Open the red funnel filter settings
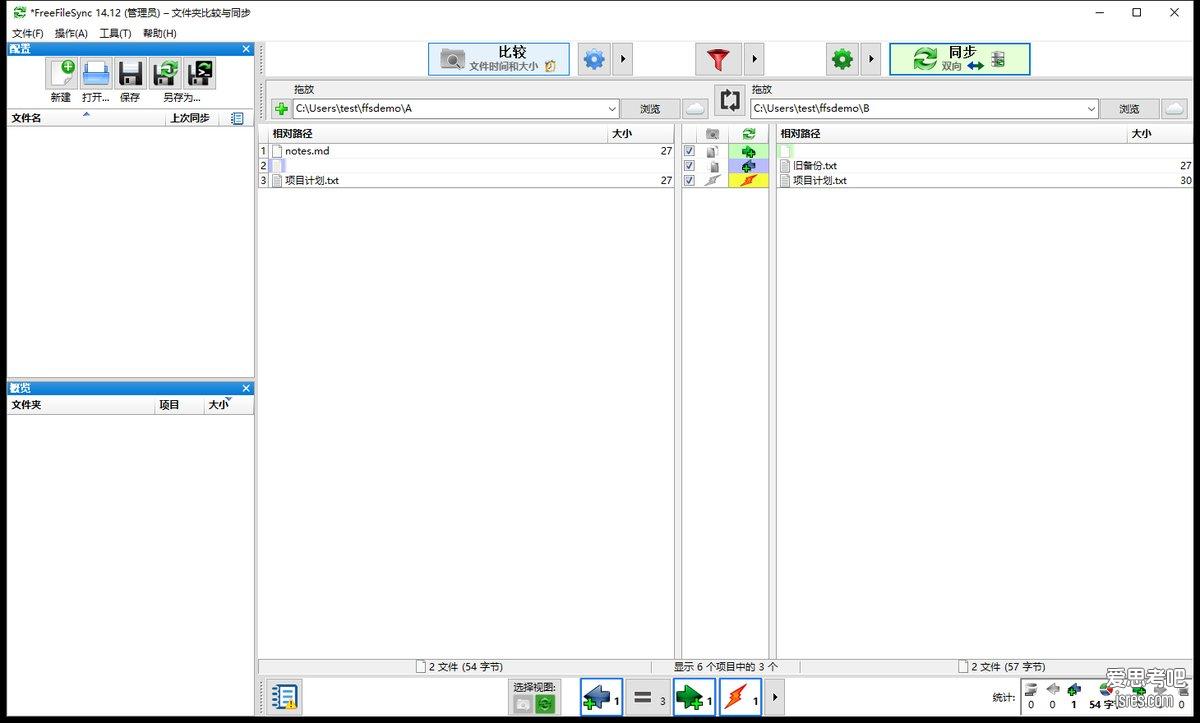The height and width of the screenshot is (723, 1200). 718,60
